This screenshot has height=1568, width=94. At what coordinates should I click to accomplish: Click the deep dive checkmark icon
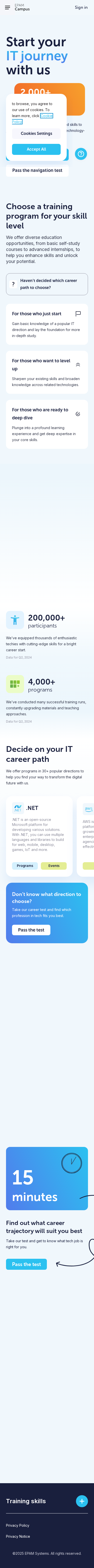coord(78,414)
